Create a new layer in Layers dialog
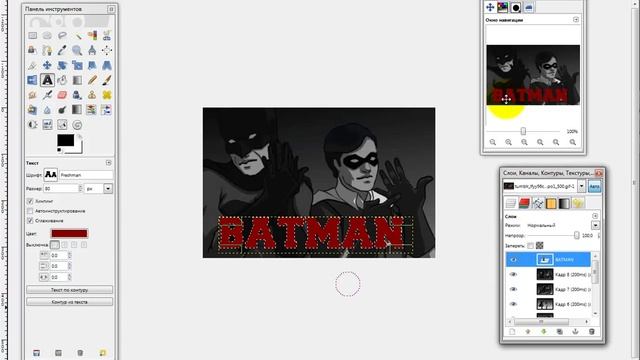The height and width of the screenshot is (360, 640). [512, 332]
